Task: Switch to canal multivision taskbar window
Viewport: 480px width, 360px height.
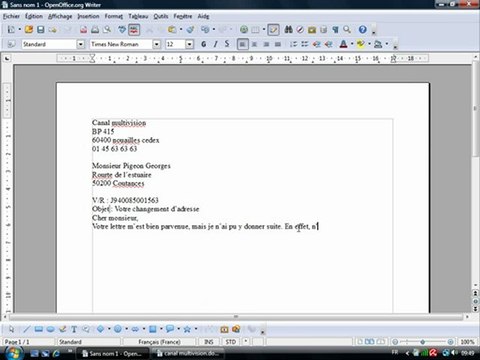Action: (x=188, y=353)
